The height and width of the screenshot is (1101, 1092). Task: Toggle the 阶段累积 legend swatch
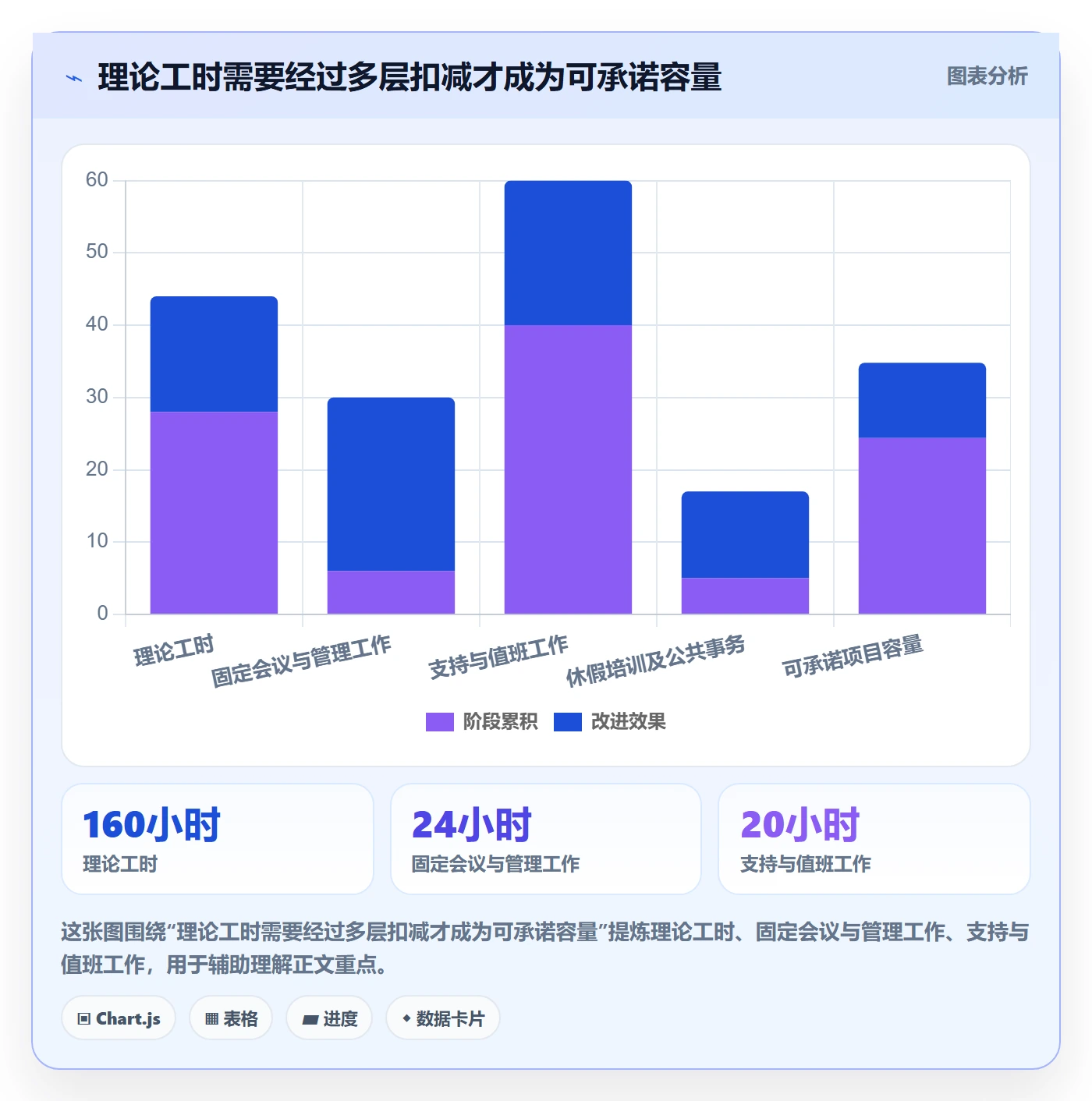pyautogui.click(x=439, y=722)
